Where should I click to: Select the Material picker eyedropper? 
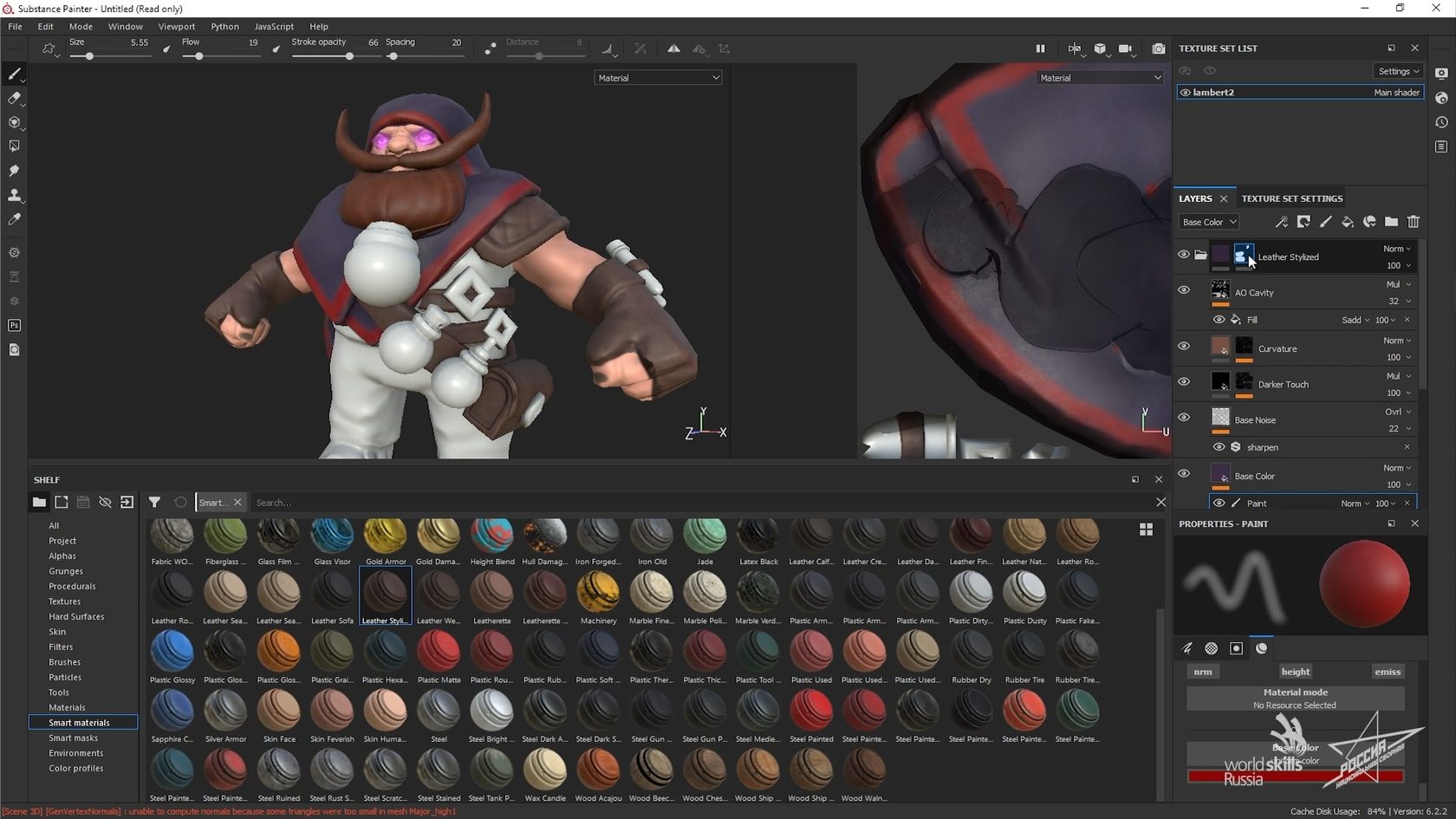14,220
